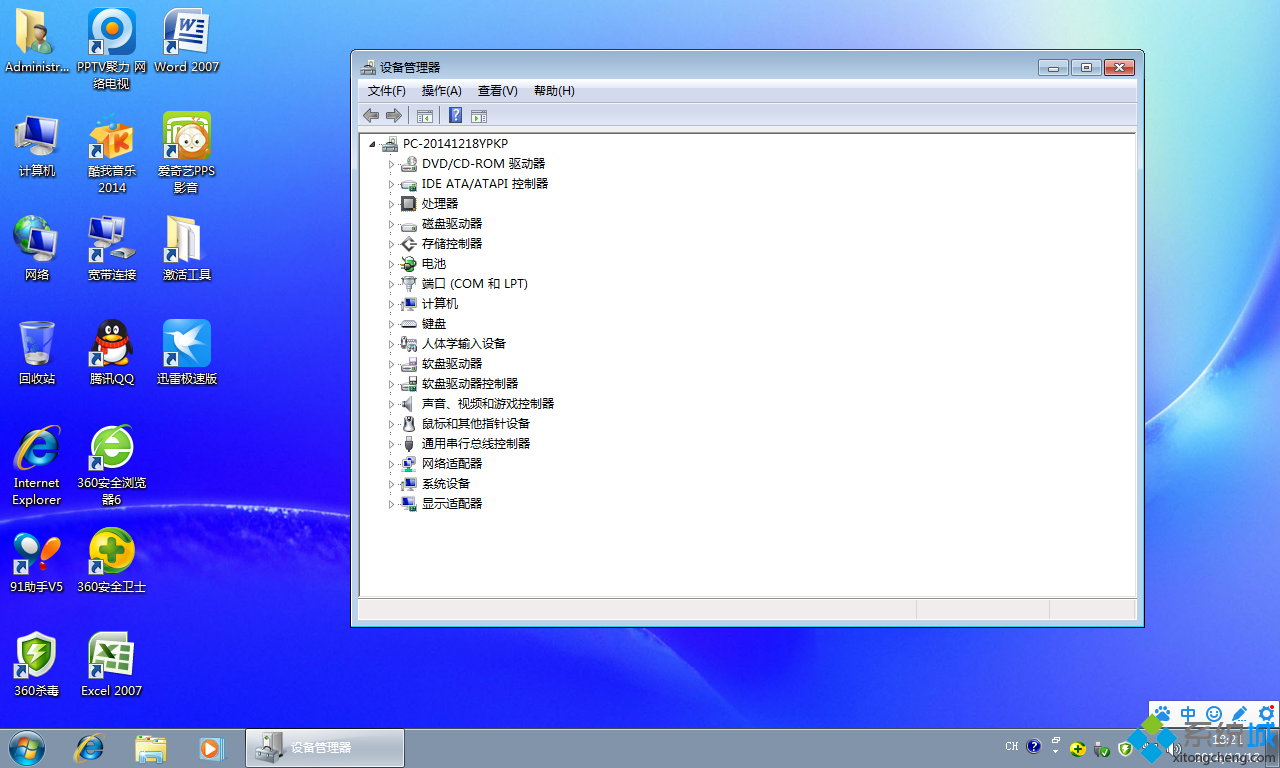
Task: Select the 键盘 device category
Action: coord(434,324)
